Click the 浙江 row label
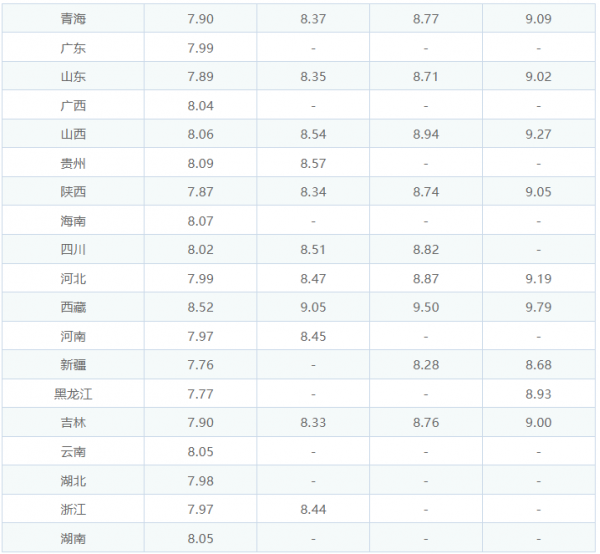 (73, 510)
